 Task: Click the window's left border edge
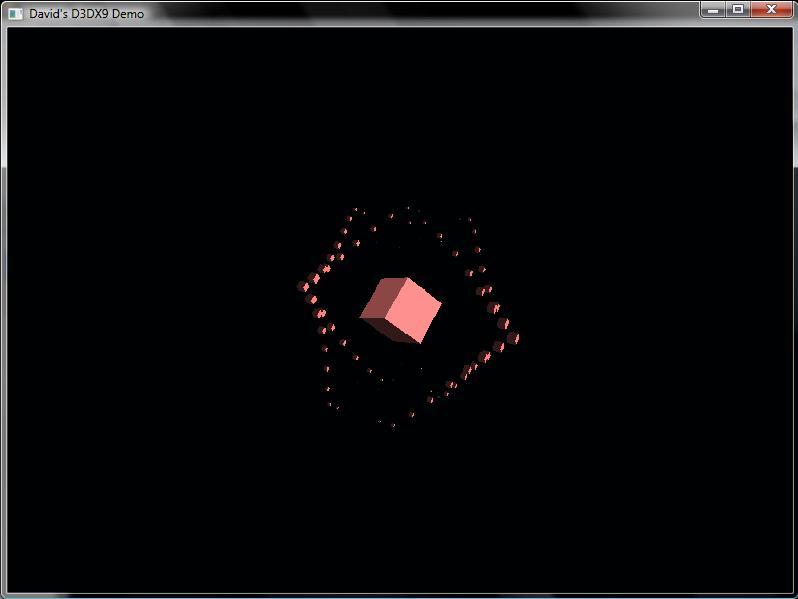(3, 300)
